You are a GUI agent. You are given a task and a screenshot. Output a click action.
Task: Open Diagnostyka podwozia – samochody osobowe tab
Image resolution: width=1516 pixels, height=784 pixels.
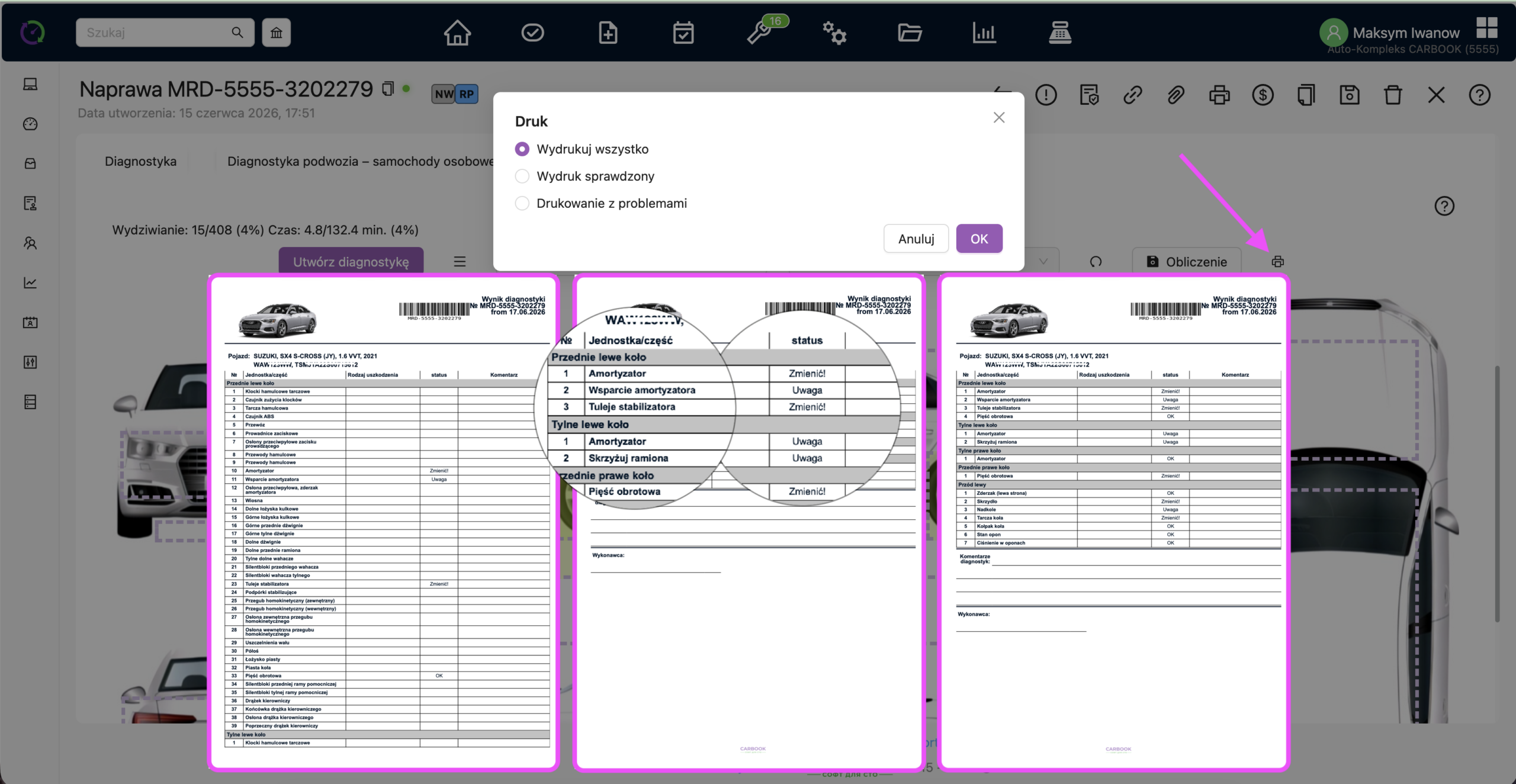coord(360,161)
